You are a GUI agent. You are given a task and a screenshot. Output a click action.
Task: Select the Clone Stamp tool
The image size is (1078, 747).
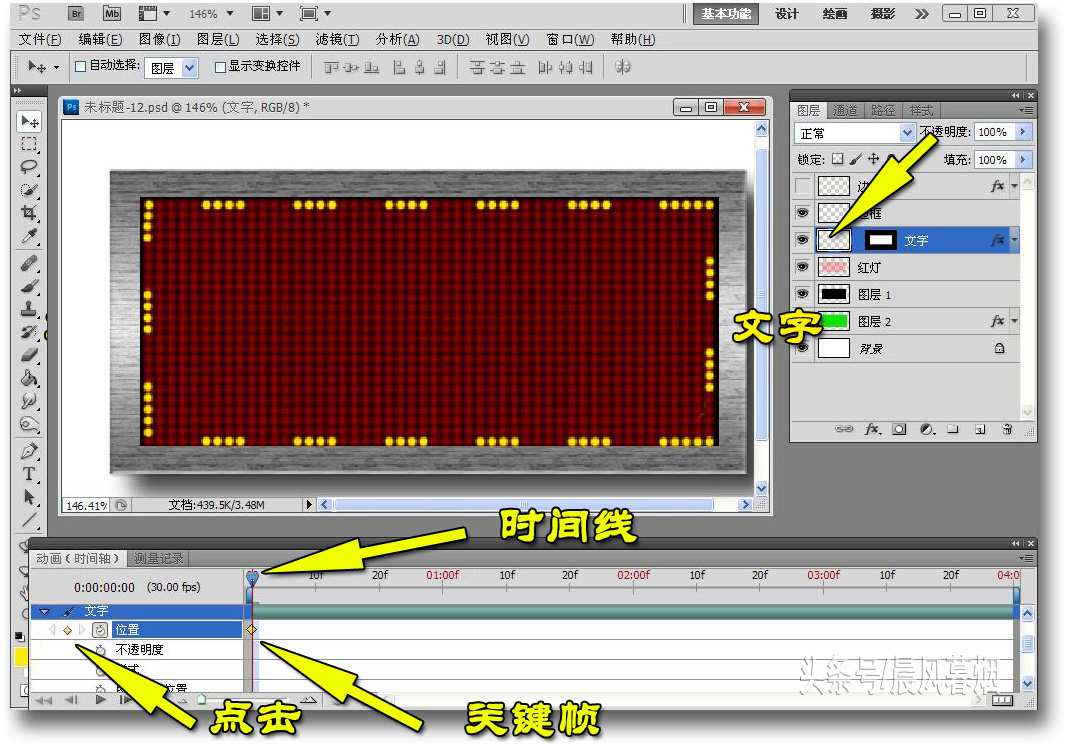(29, 308)
